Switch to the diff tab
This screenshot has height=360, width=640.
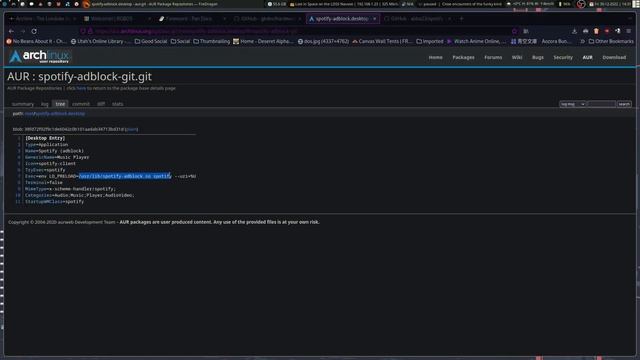pos(101,104)
